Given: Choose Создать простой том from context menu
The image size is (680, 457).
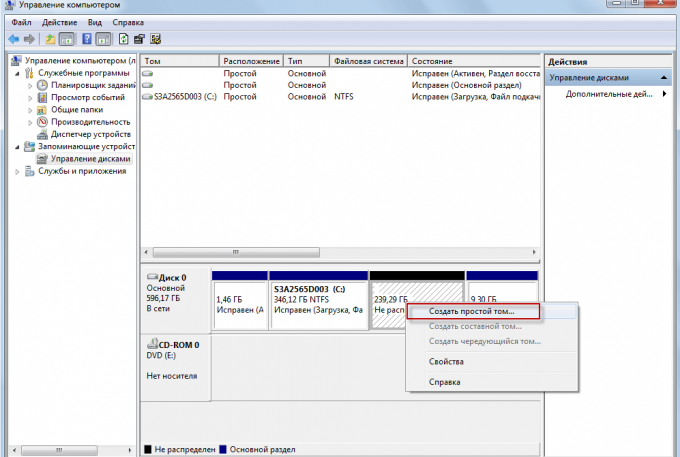Looking at the screenshot, I should pyautogui.click(x=472, y=312).
